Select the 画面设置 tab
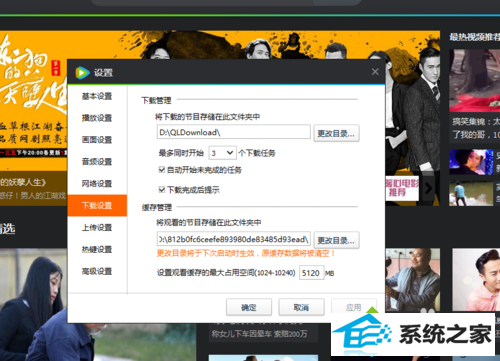Screen dimensions: 500x361 click(97, 140)
